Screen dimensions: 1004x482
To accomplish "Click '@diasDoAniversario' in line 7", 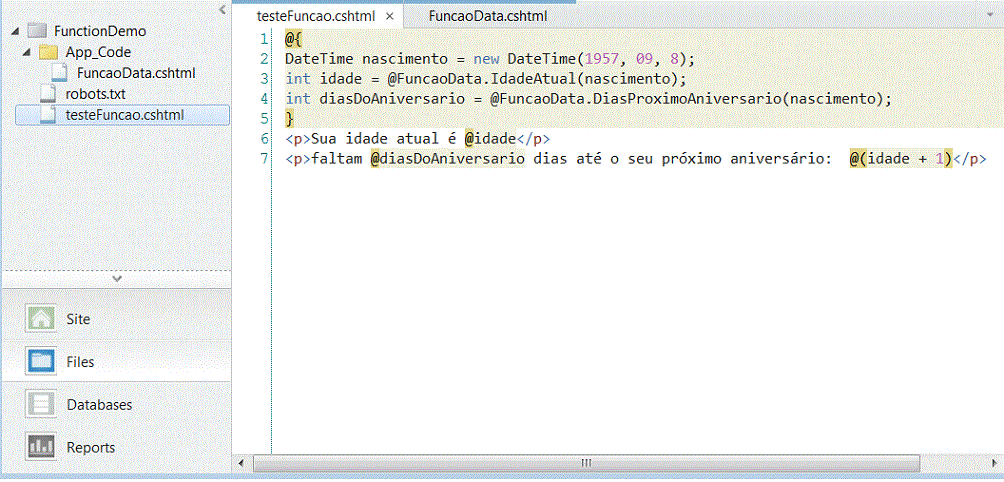I will click(x=448, y=159).
